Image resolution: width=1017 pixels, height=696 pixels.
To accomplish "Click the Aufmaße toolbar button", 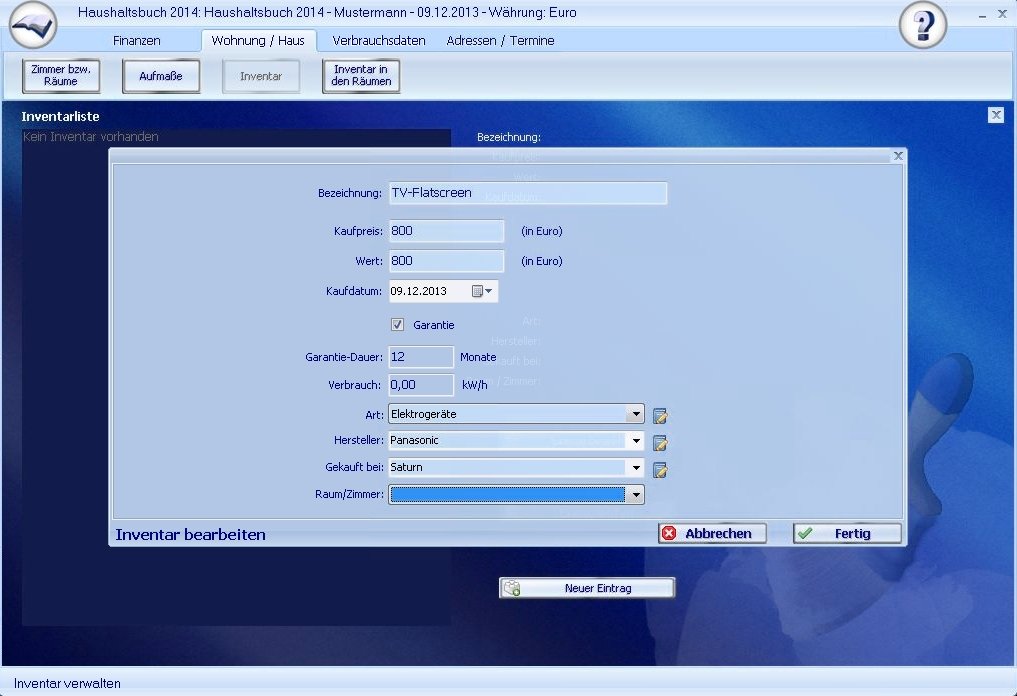I will pos(161,76).
